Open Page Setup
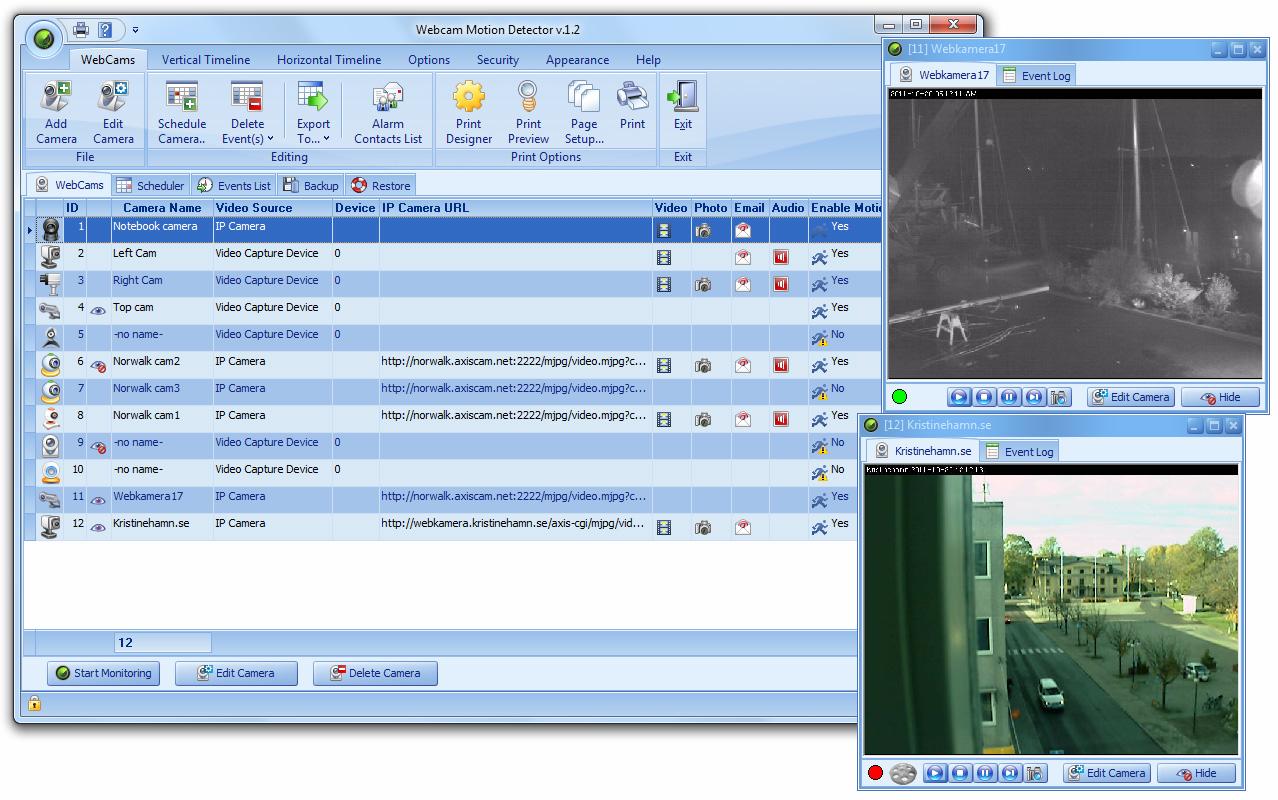 (x=583, y=110)
